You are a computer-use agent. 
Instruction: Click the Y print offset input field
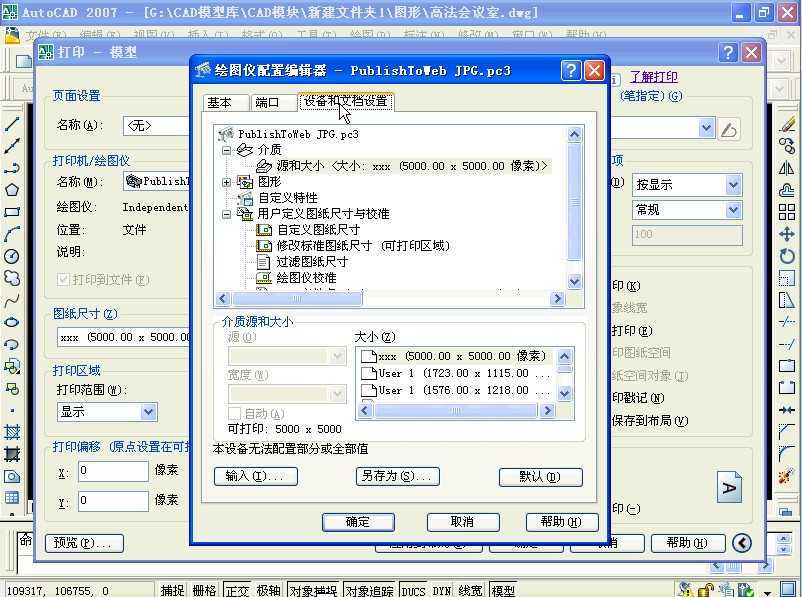click(114, 501)
